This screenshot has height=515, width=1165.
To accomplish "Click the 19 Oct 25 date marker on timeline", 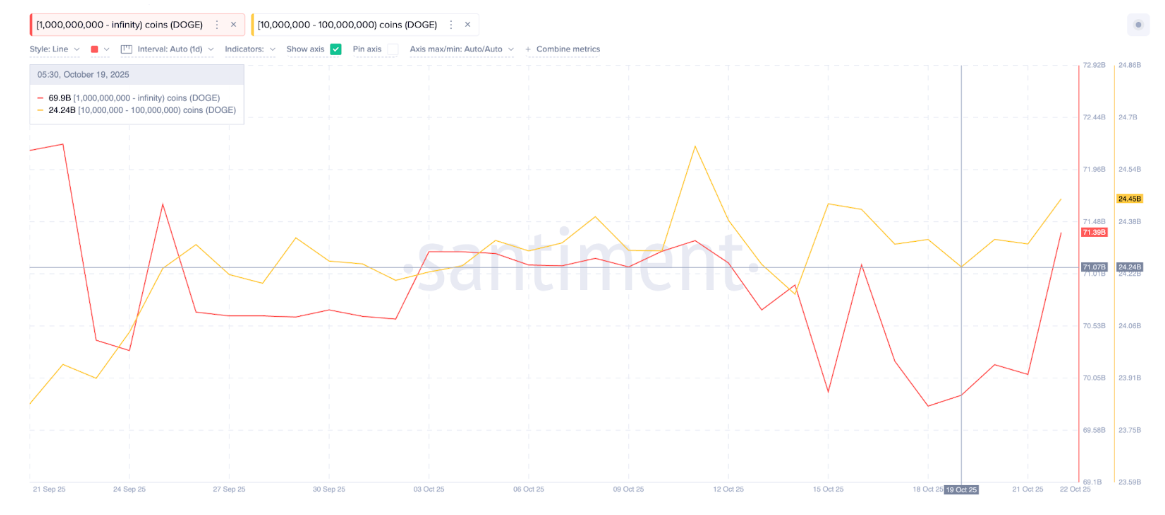I will click(961, 489).
